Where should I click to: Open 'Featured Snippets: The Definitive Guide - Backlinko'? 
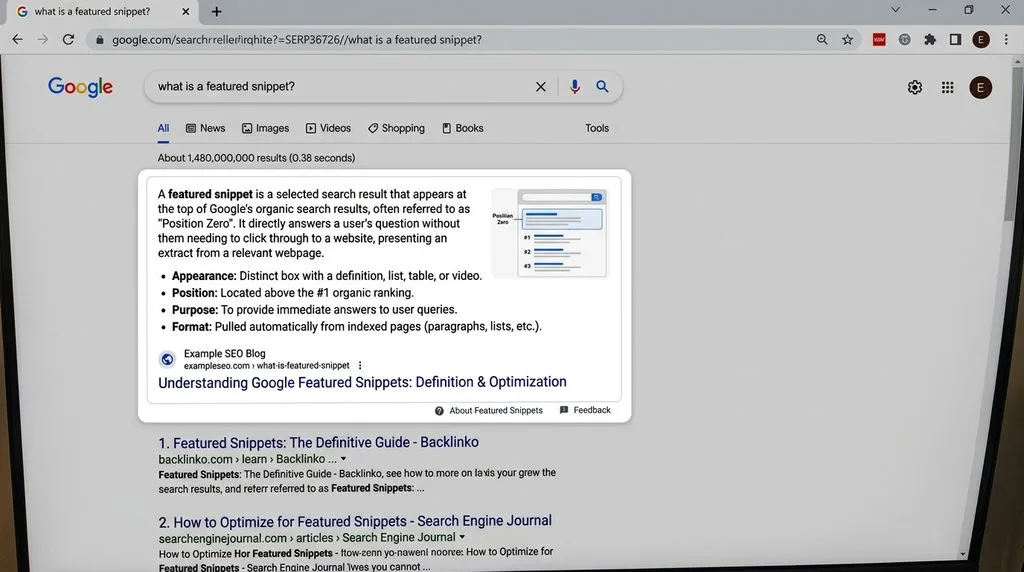pos(319,443)
